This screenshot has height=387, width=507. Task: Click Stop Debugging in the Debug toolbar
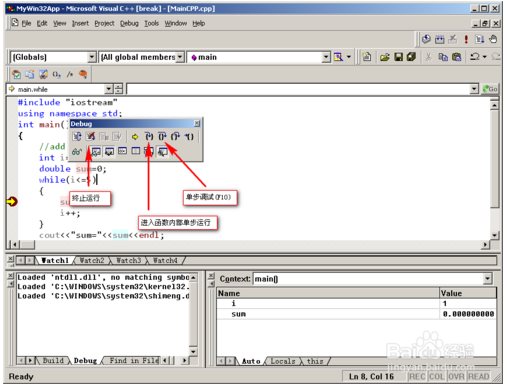91,136
